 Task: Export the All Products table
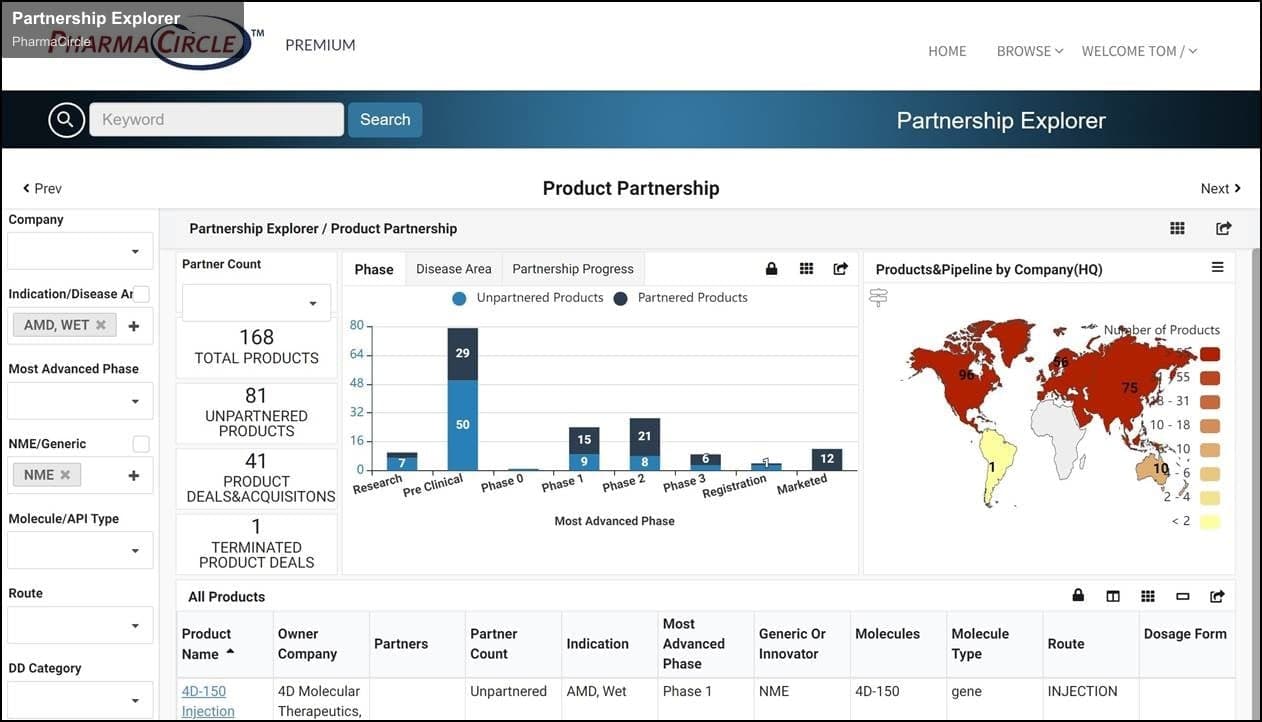click(1217, 596)
